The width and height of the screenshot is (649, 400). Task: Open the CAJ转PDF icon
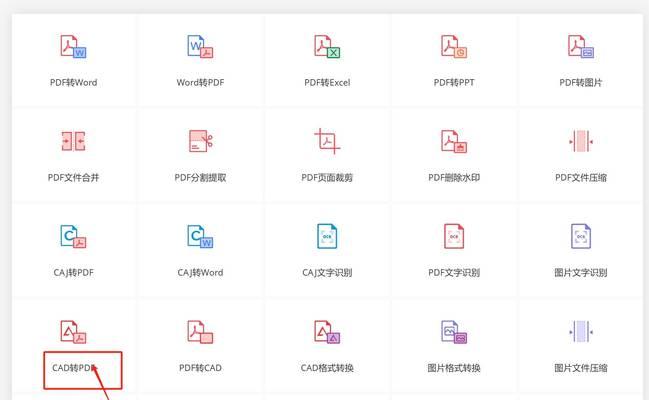pos(73,236)
